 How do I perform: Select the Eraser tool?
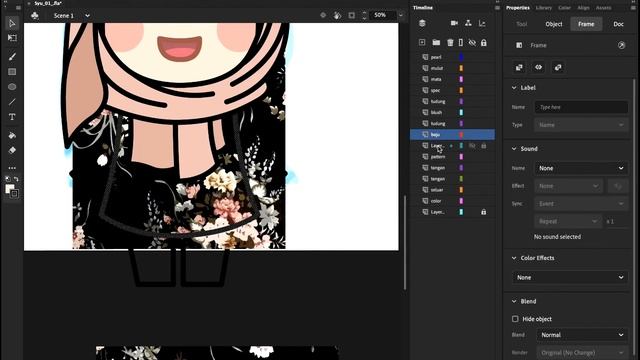pyautogui.click(x=12, y=150)
